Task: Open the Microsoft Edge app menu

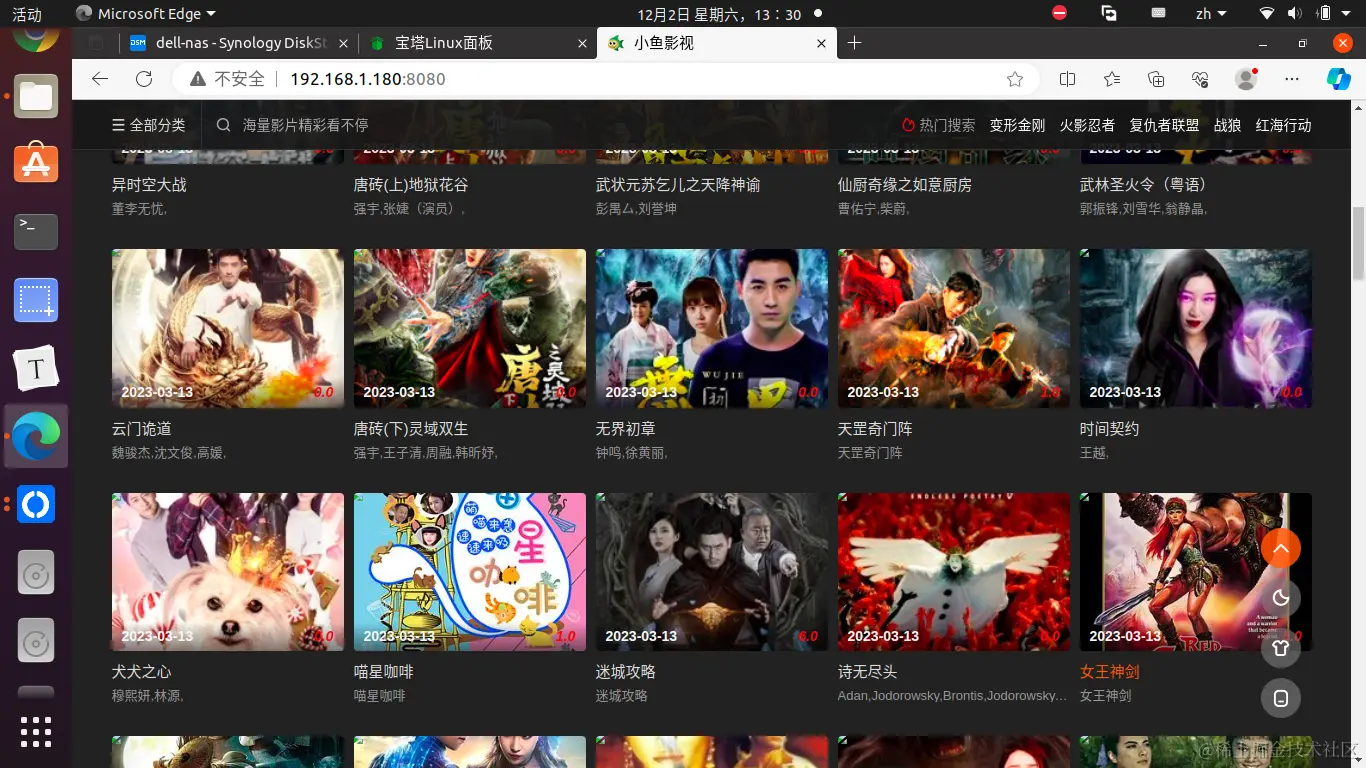Action: tap(145, 14)
